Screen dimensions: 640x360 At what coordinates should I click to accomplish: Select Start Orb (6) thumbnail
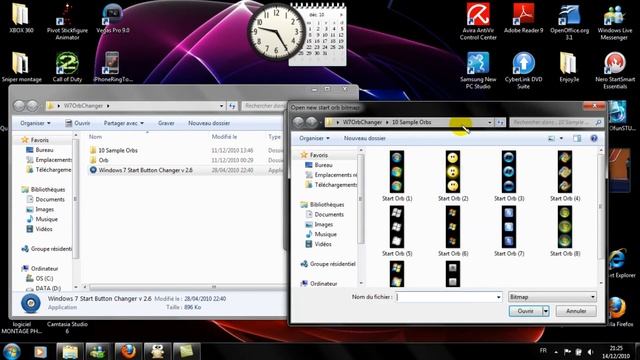click(453, 231)
